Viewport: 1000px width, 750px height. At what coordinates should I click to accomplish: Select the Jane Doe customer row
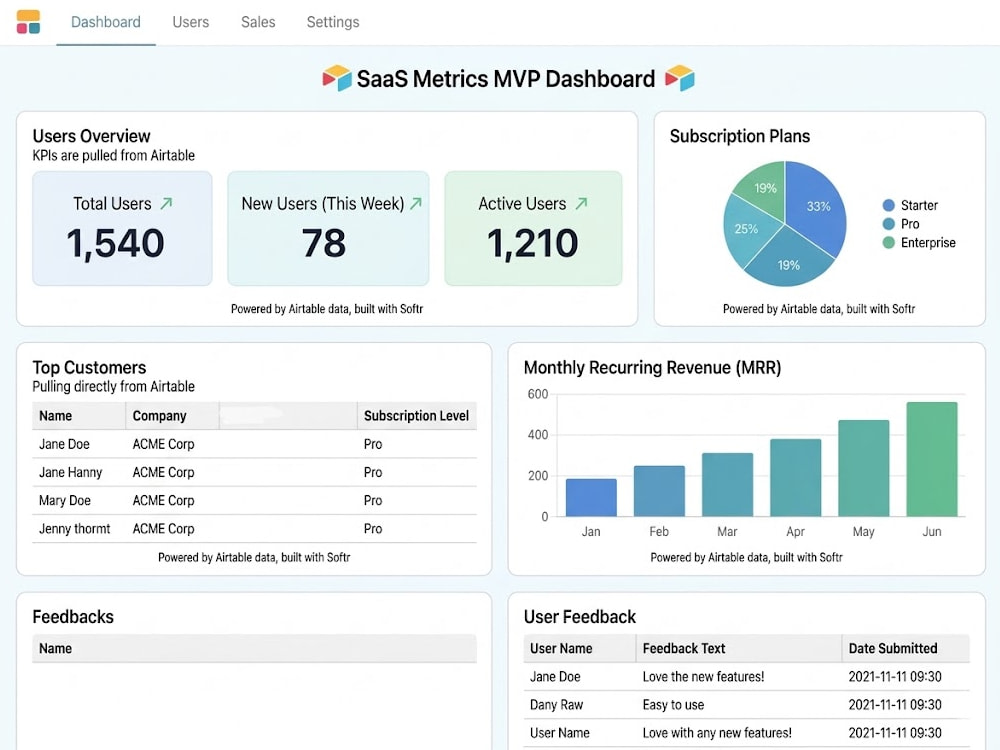pos(254,445)
